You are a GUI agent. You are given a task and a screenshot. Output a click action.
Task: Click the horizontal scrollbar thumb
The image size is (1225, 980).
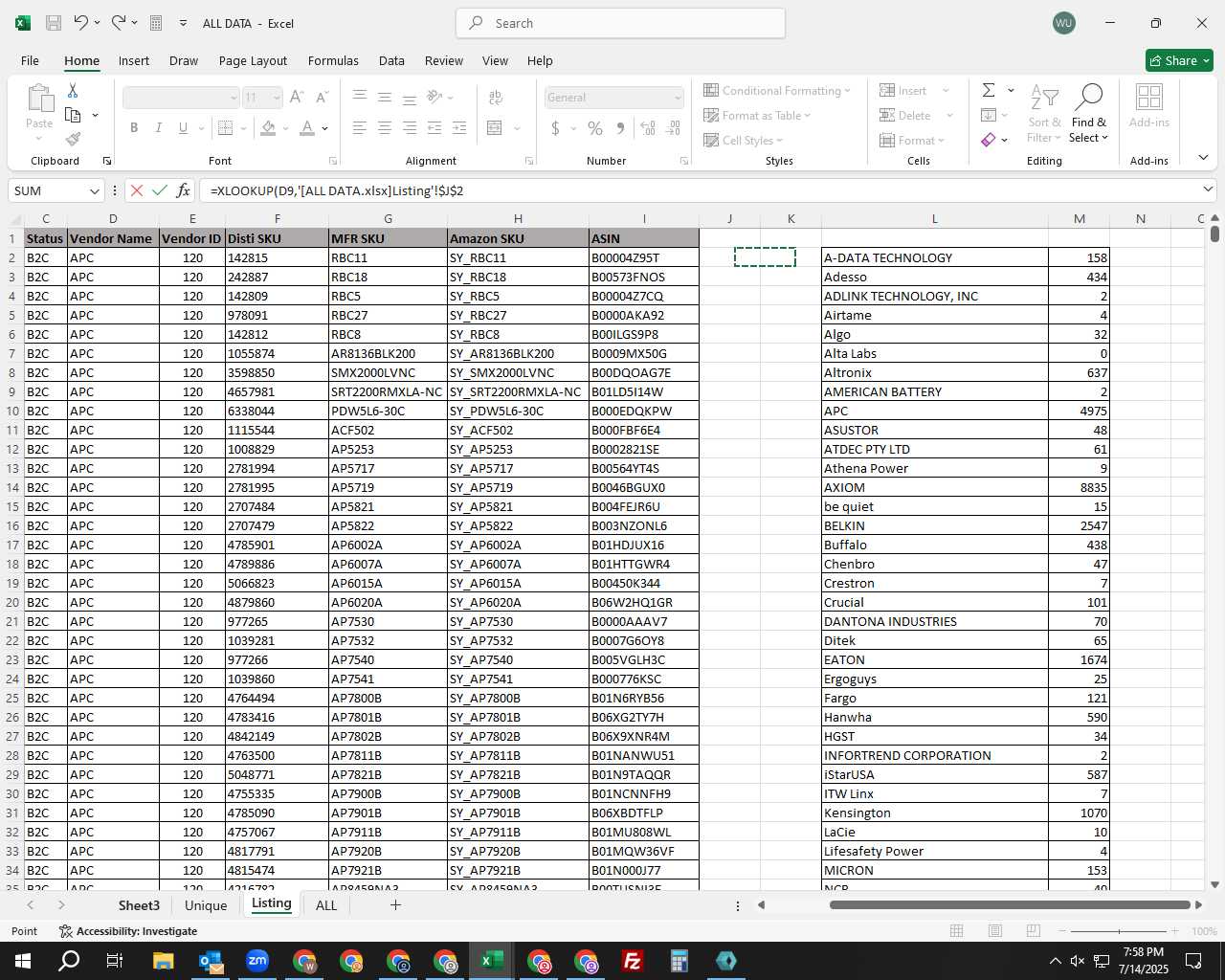[x=1010, y=904]
